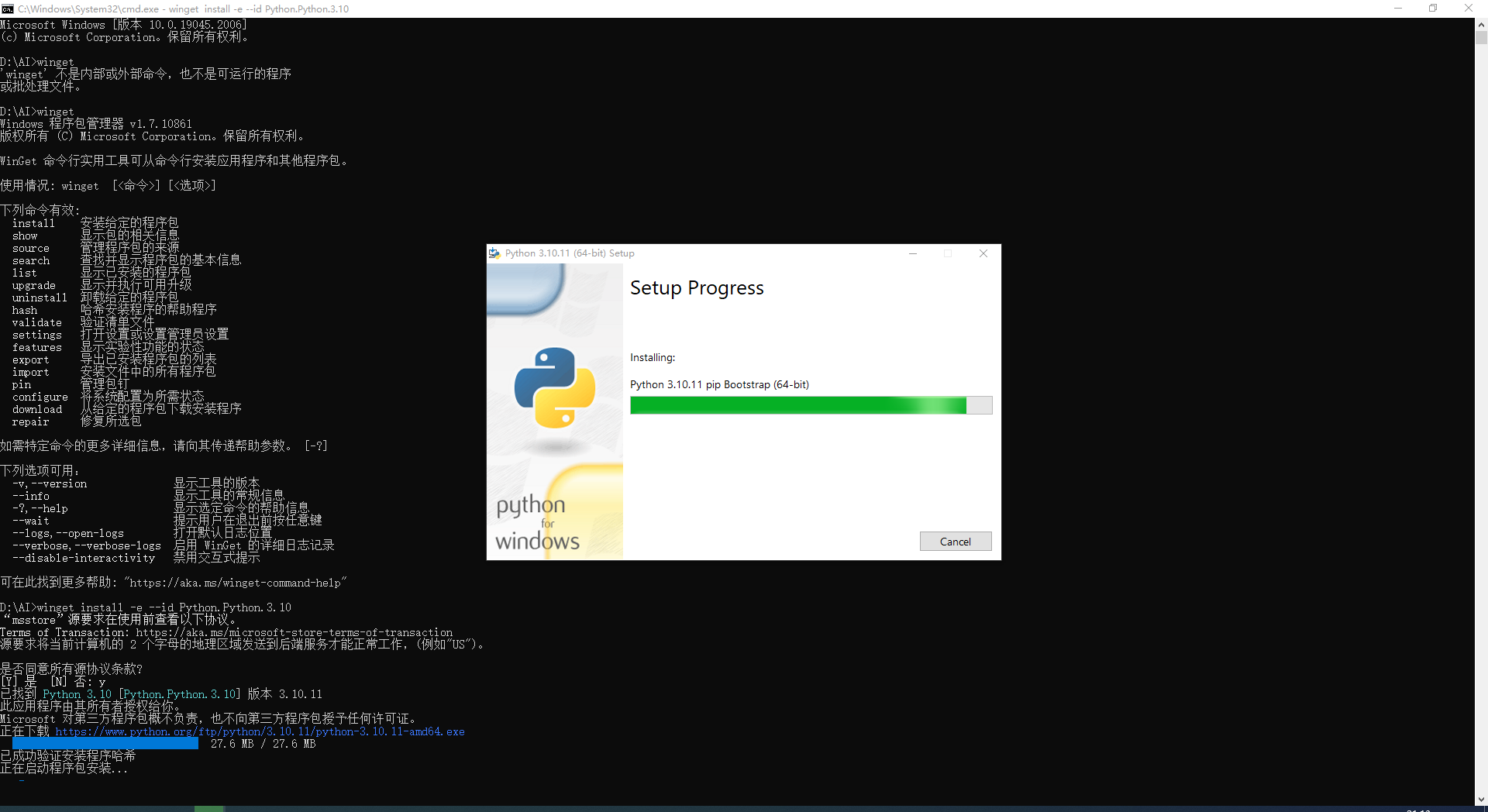Click the 'Installing:' label
Viewport: 1488px width, 812px height.
[653, 357]
